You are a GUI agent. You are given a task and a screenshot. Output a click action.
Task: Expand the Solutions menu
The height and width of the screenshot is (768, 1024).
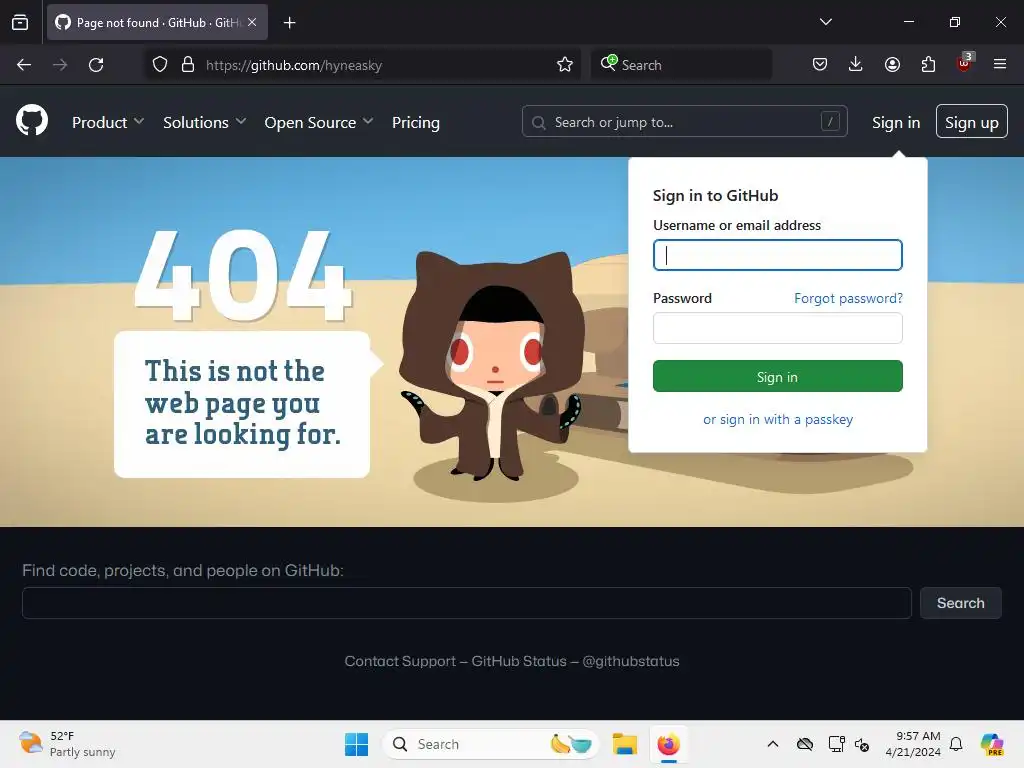[x=204, y=122]
